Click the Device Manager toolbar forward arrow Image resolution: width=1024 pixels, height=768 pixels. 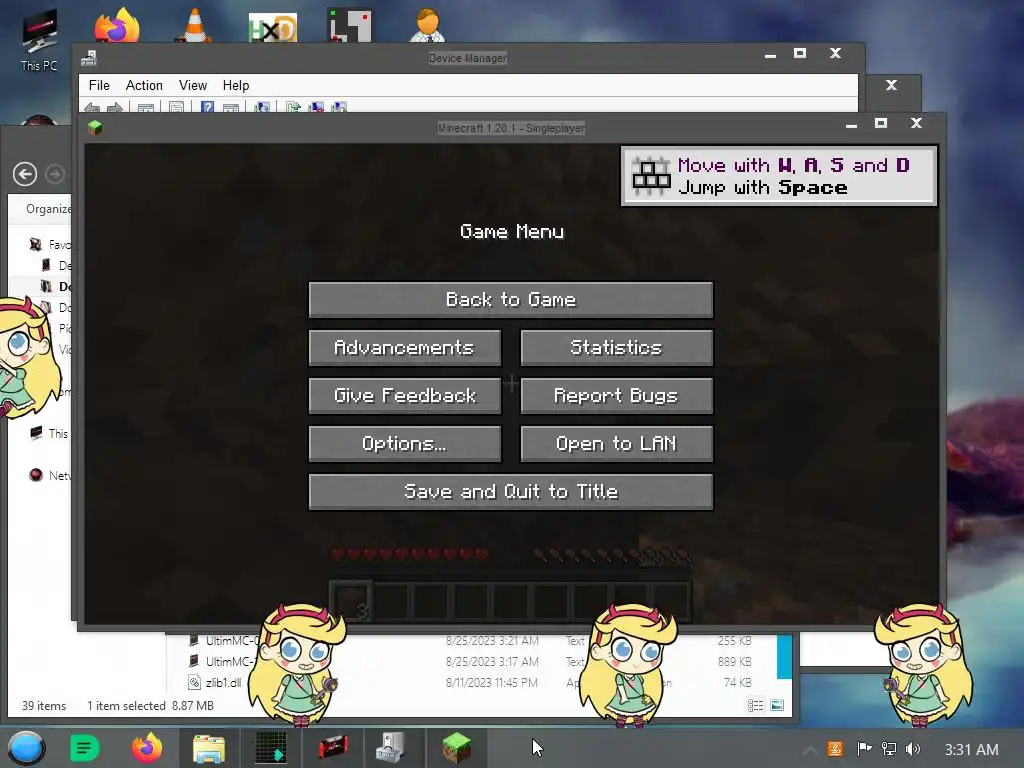click(x=115, y=107)
